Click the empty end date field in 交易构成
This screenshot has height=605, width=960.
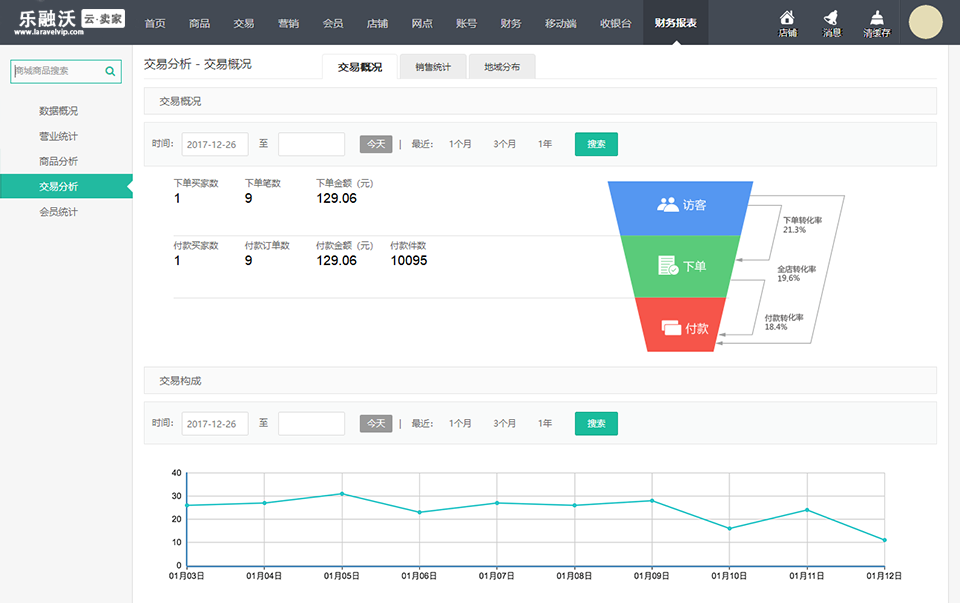312,424
